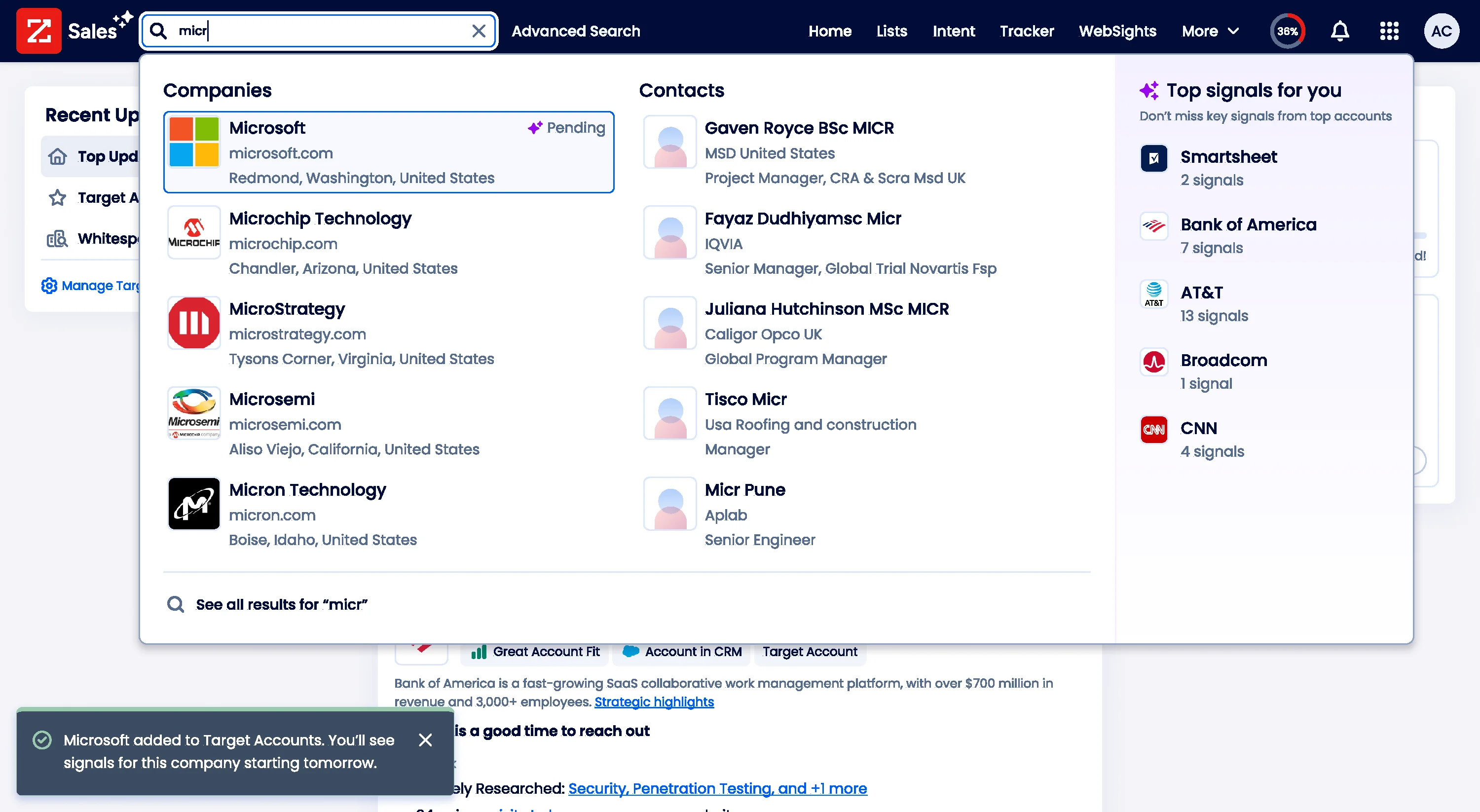Dismiss the Microsoft added notification
1480x812 pixels.
click(426, 740)
